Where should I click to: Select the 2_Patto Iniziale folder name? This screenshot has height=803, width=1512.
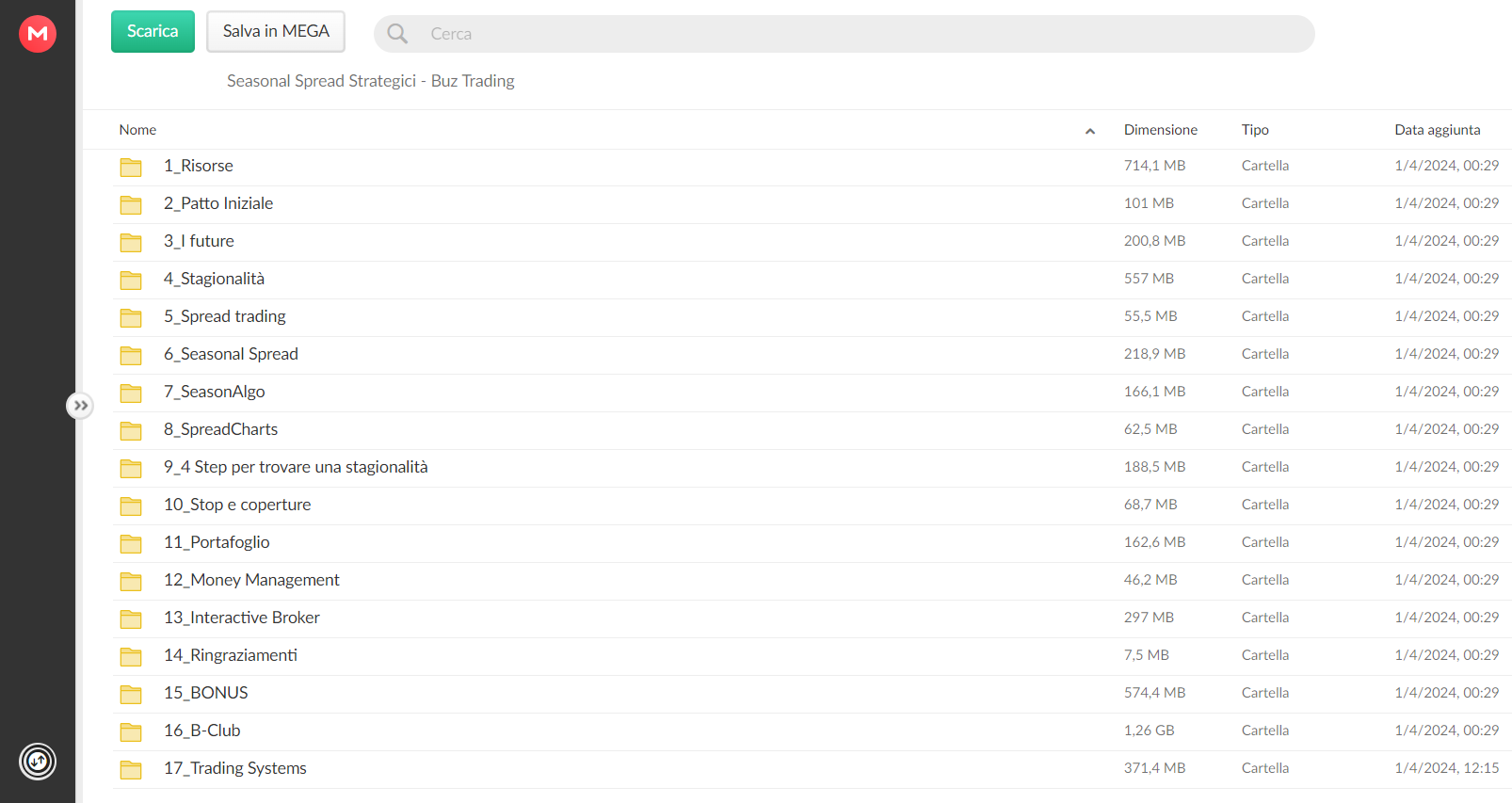218,203
